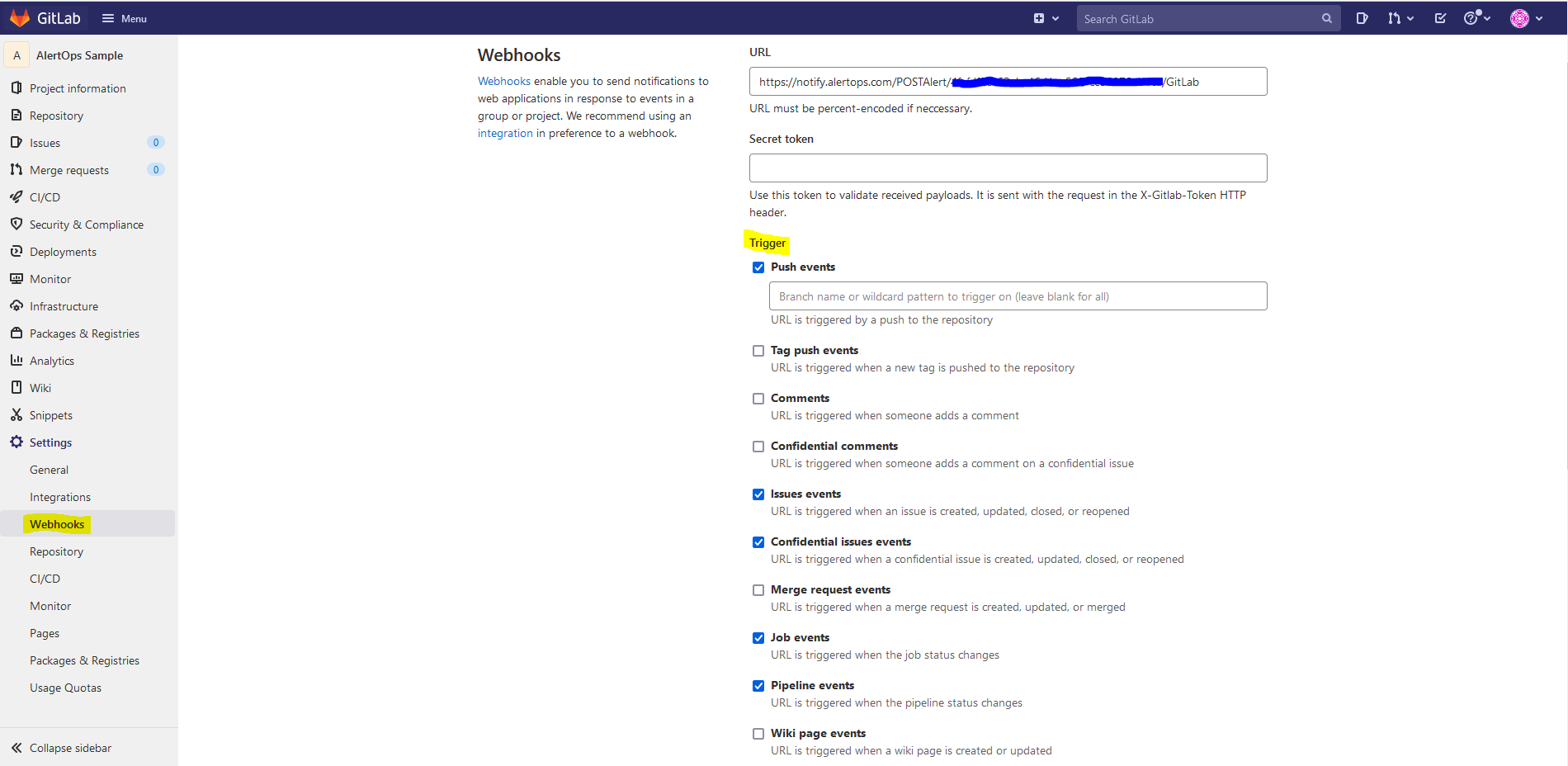The image size is (1568, 766).
Task: Check the Merge request events checkbox
Action: pos(758,590)
